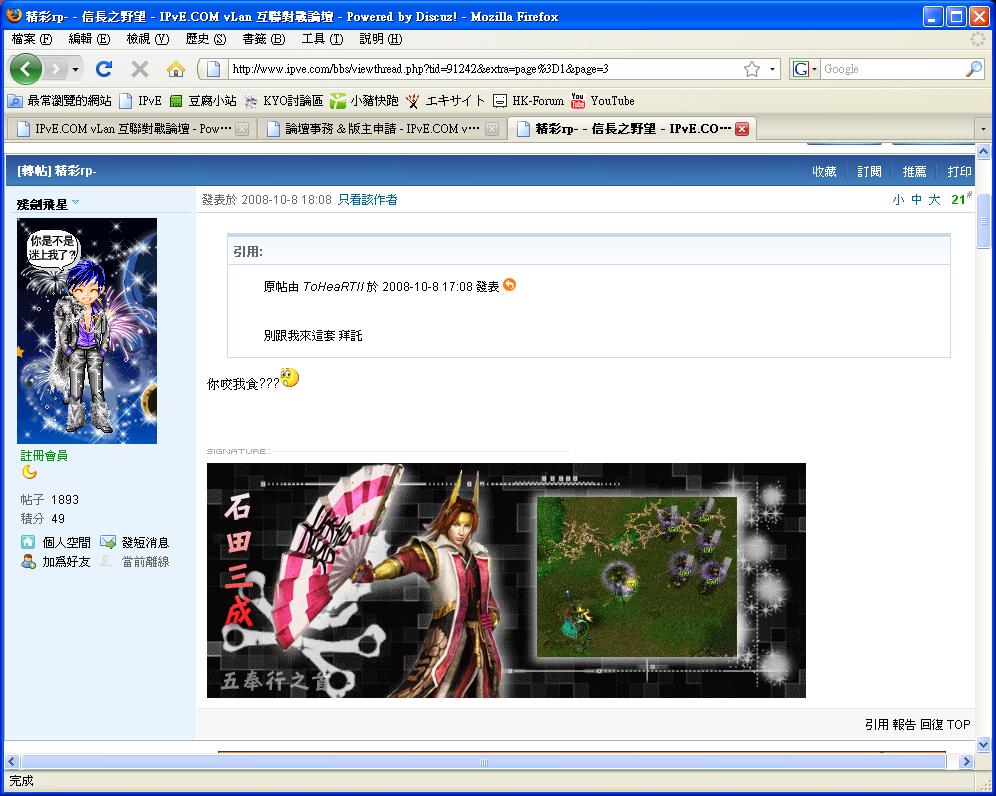The height and width of the screenshot is (796, 996).
Task: Go back with the green arrow button
Action: point(25,69)
